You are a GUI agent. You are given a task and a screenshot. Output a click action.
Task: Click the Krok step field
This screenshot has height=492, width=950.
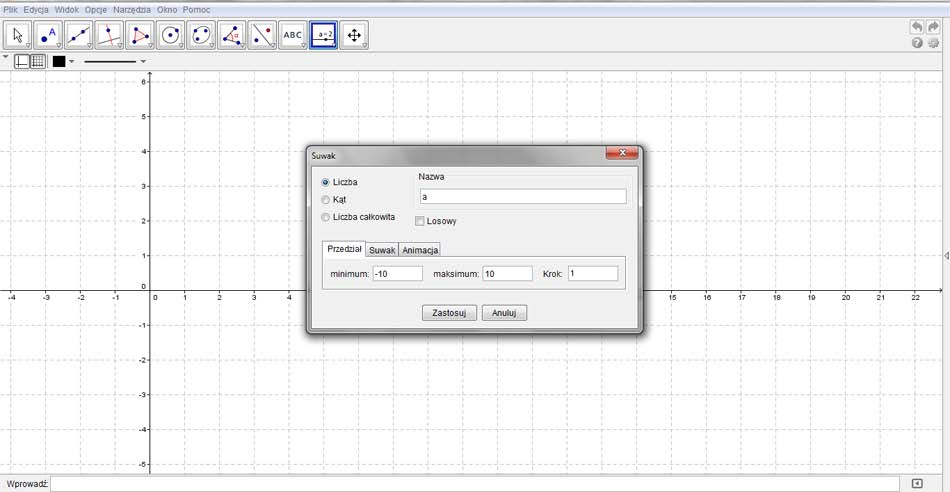pyautogui.click(x=593, y=274)
